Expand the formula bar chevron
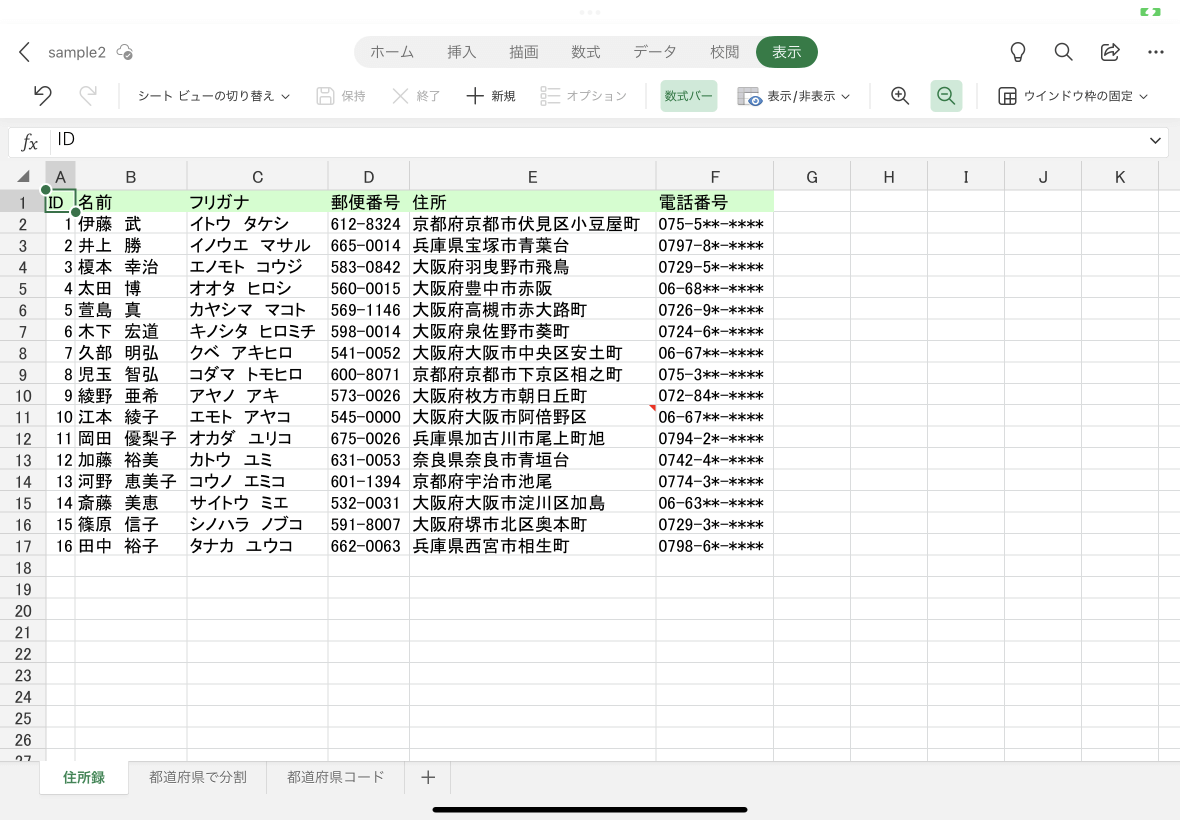The height and width of the screenshot is (820, 1180). (1155, 141)
